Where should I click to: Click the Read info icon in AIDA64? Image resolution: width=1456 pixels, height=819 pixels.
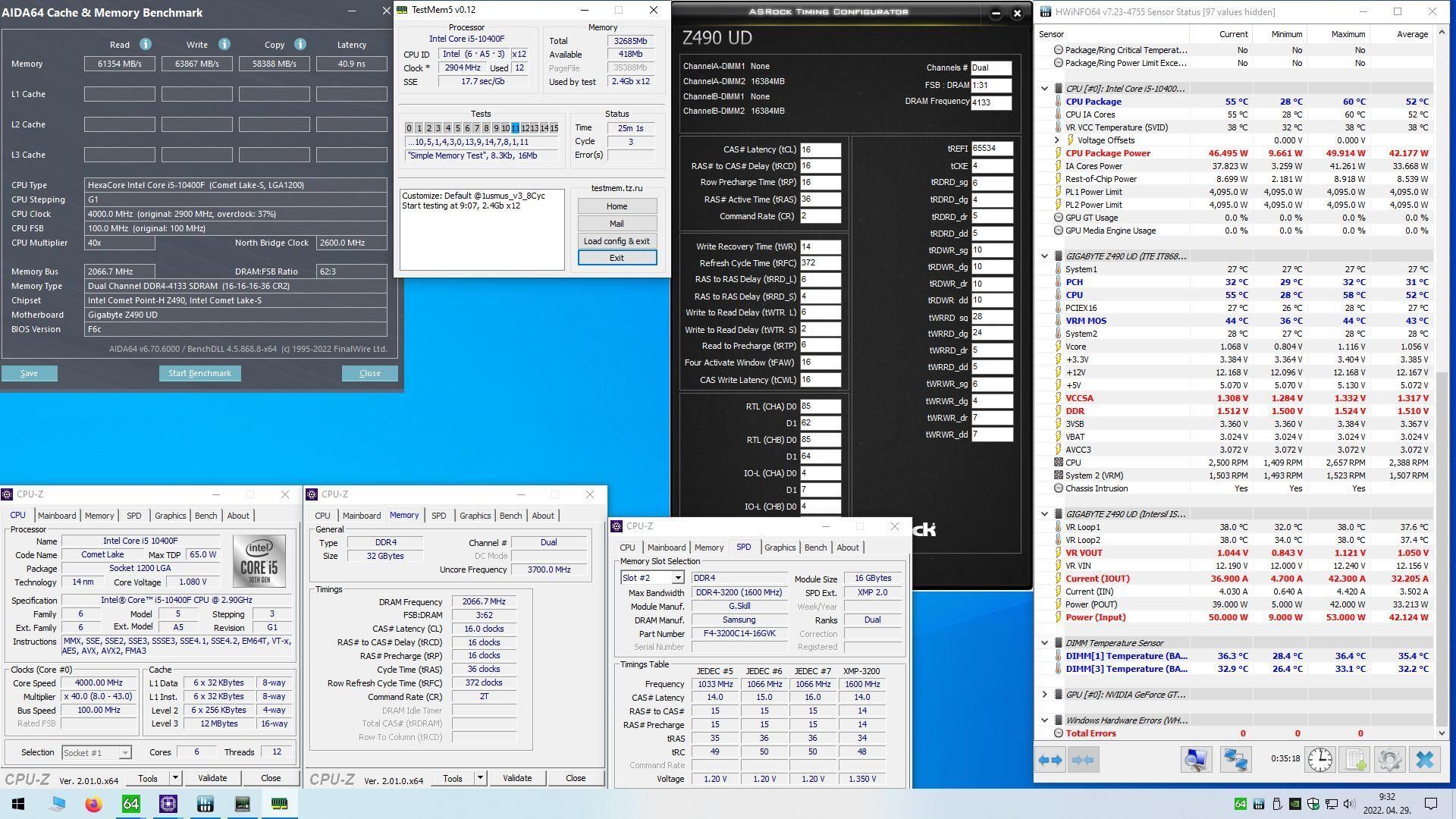click(146, 45)
